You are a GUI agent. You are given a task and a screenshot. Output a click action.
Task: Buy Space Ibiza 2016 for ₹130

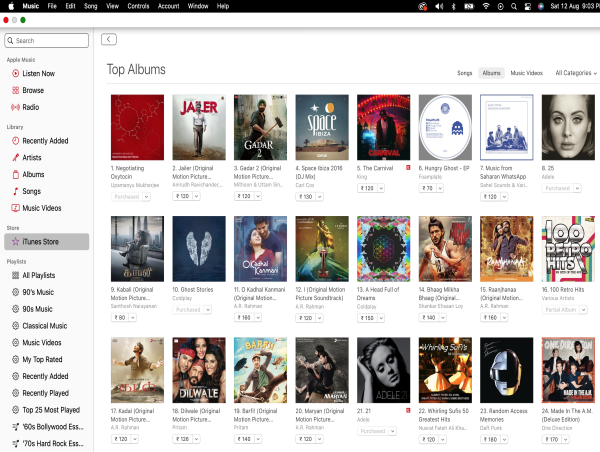pos(306,197)
